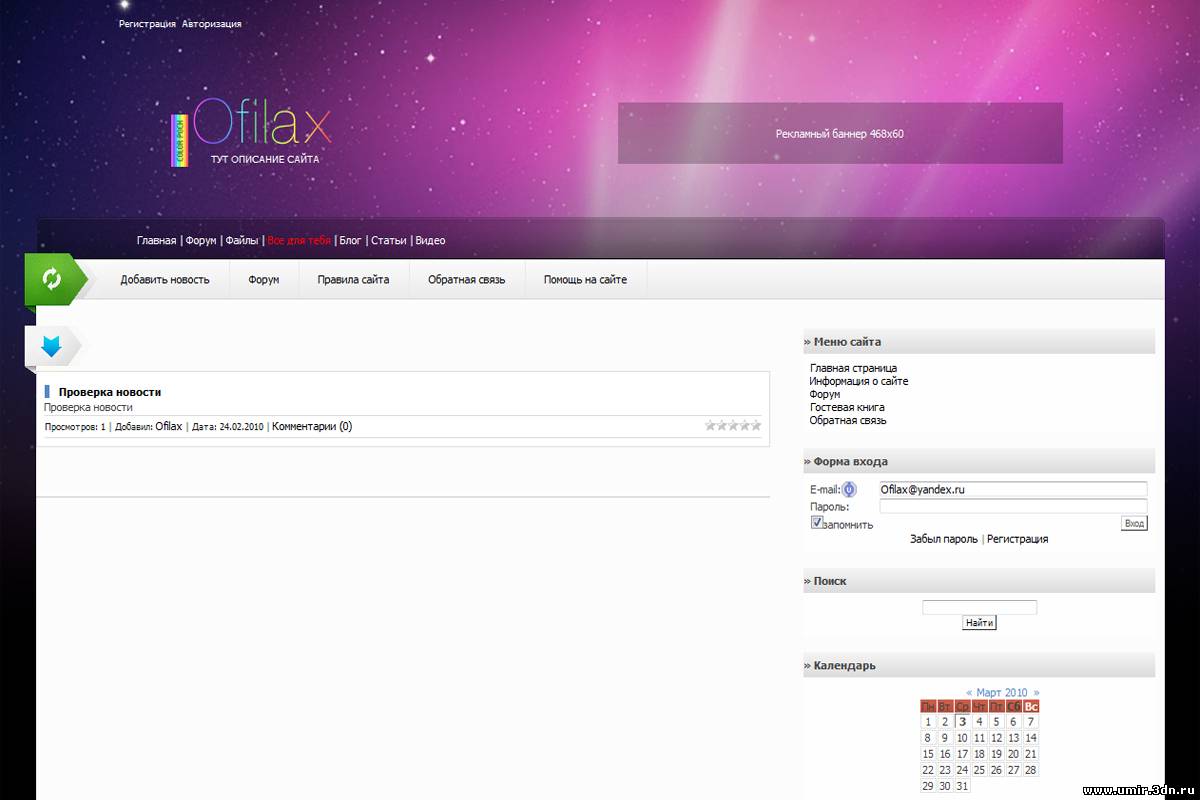Rate the news one star
This screenshot has height=800, width=1200.
pos(711,424)
